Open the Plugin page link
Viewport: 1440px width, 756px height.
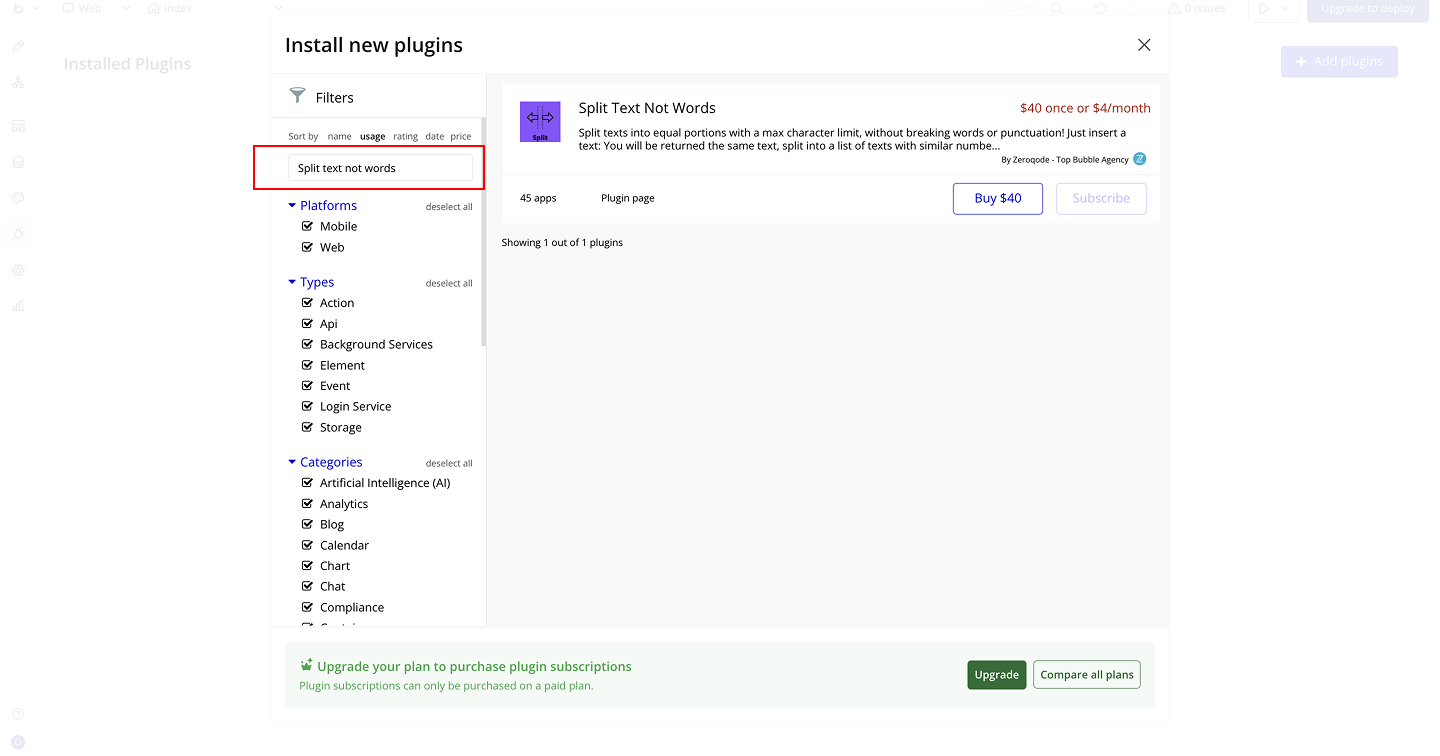pyautogui.click(x=627, y=198)
